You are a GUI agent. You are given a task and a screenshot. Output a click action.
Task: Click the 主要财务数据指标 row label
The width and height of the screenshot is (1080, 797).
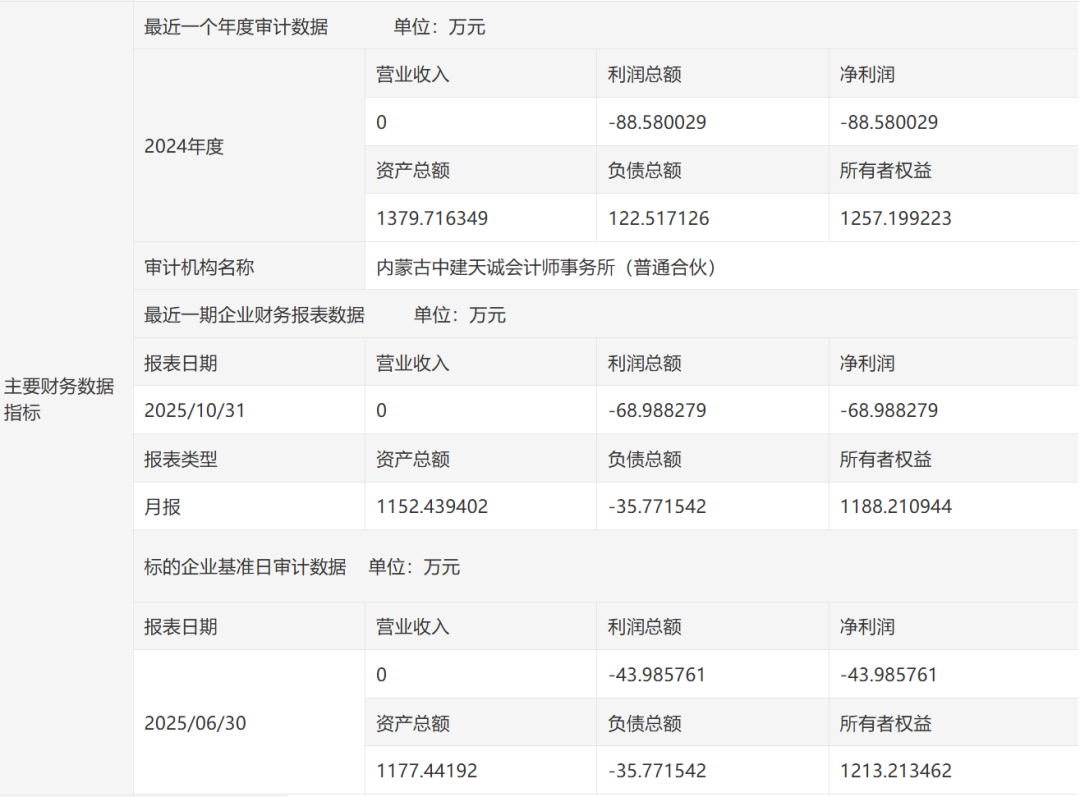point(59,399)
